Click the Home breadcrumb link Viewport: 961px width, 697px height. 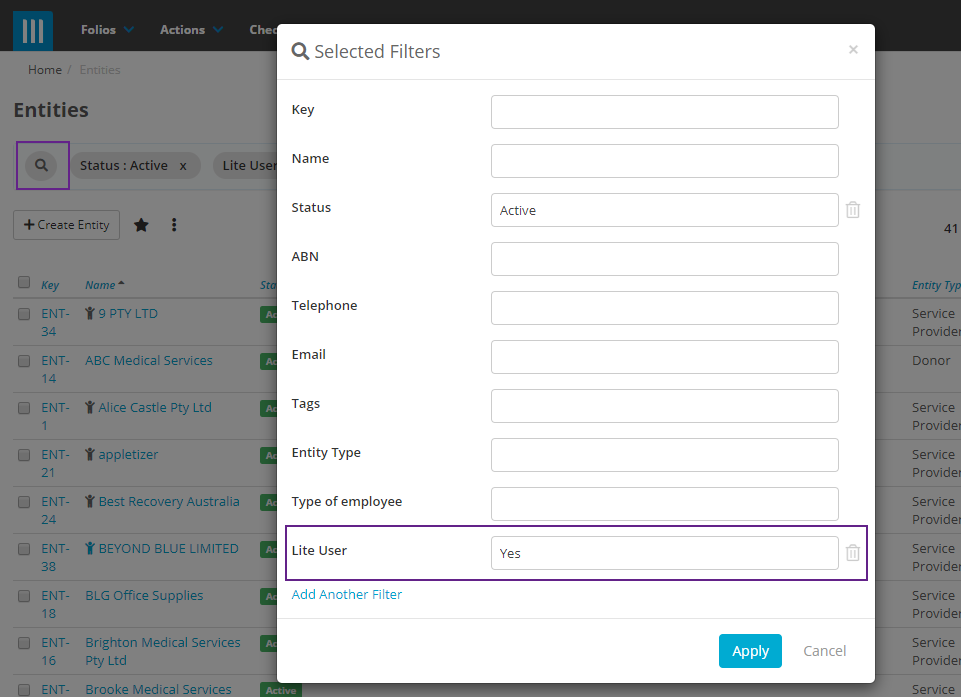click(45, 69)
